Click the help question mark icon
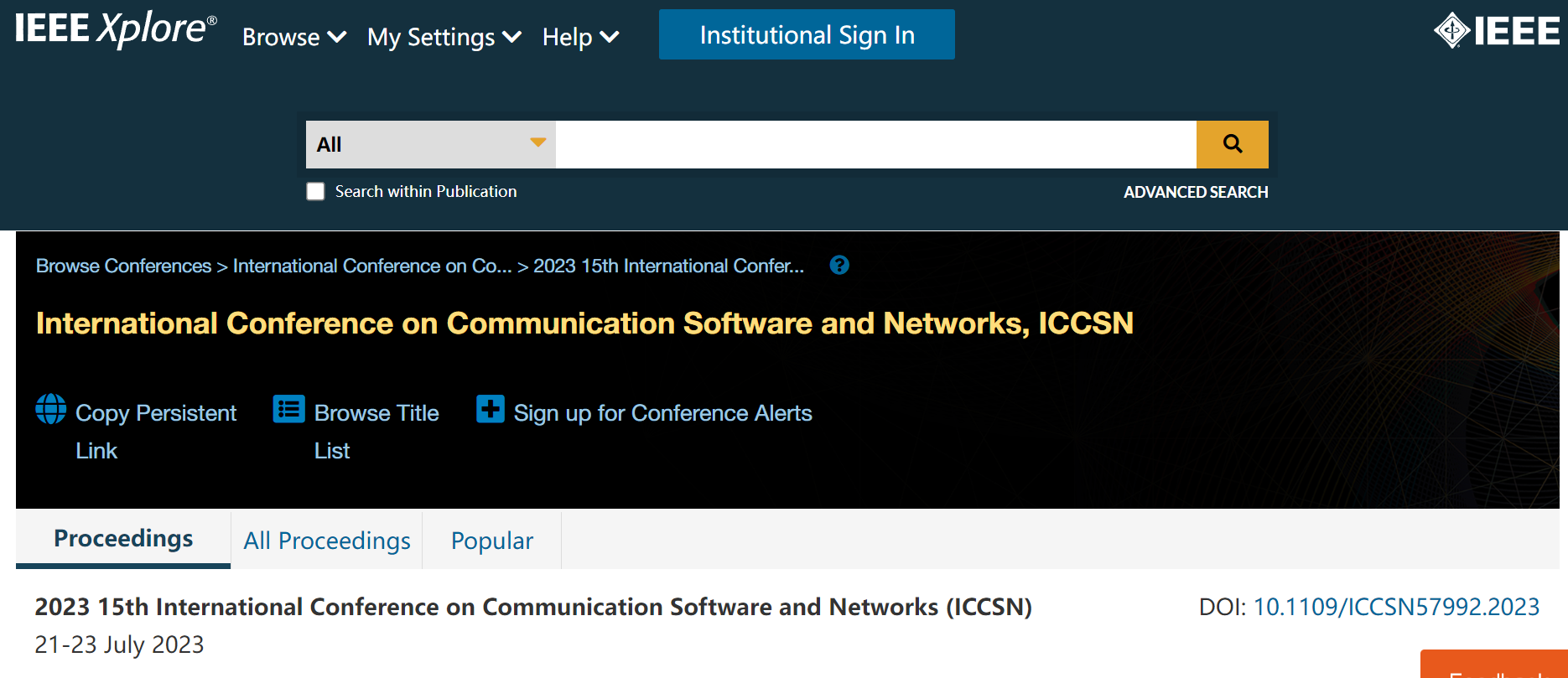The width and height of the screenshot is (1568, 678). pyautogui.click(x=839, y=266)
